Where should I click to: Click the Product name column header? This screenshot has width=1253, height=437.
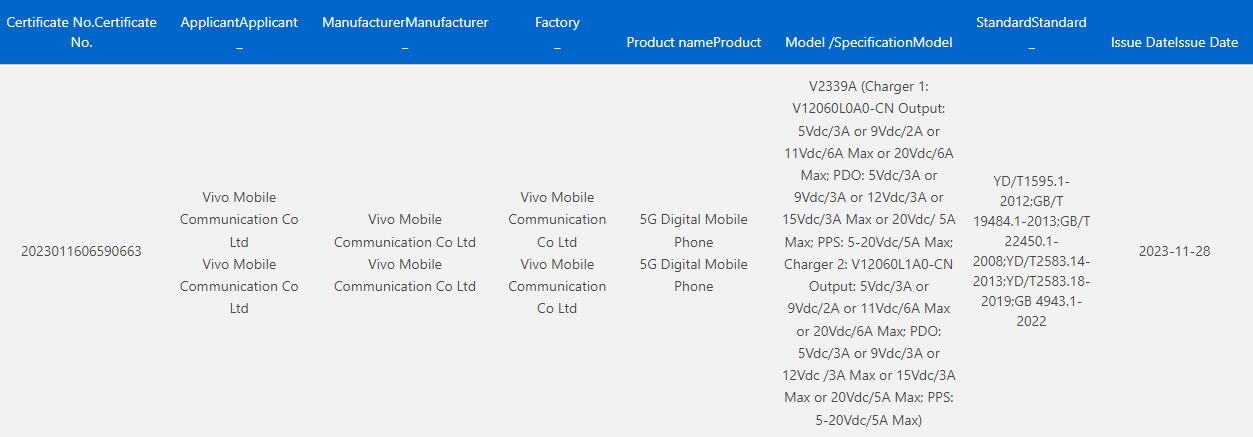pos(693,42)
